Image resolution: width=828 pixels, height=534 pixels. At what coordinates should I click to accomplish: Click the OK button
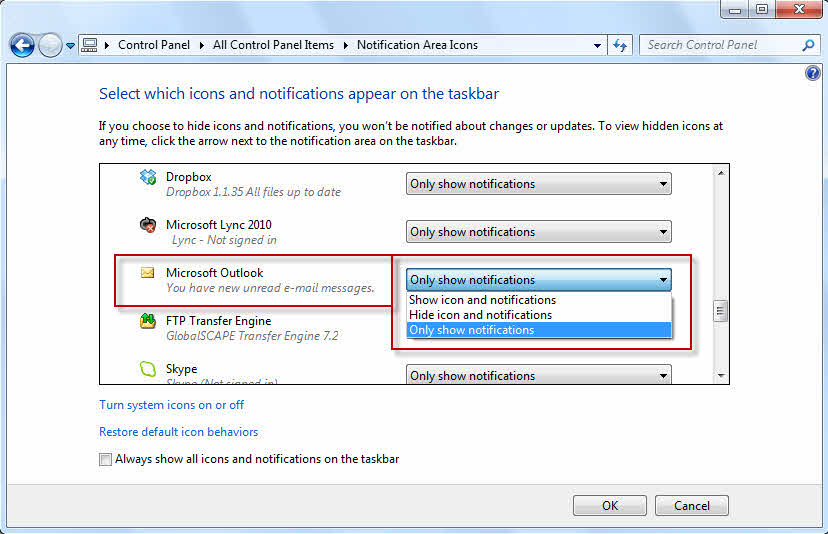click(610, 505)
